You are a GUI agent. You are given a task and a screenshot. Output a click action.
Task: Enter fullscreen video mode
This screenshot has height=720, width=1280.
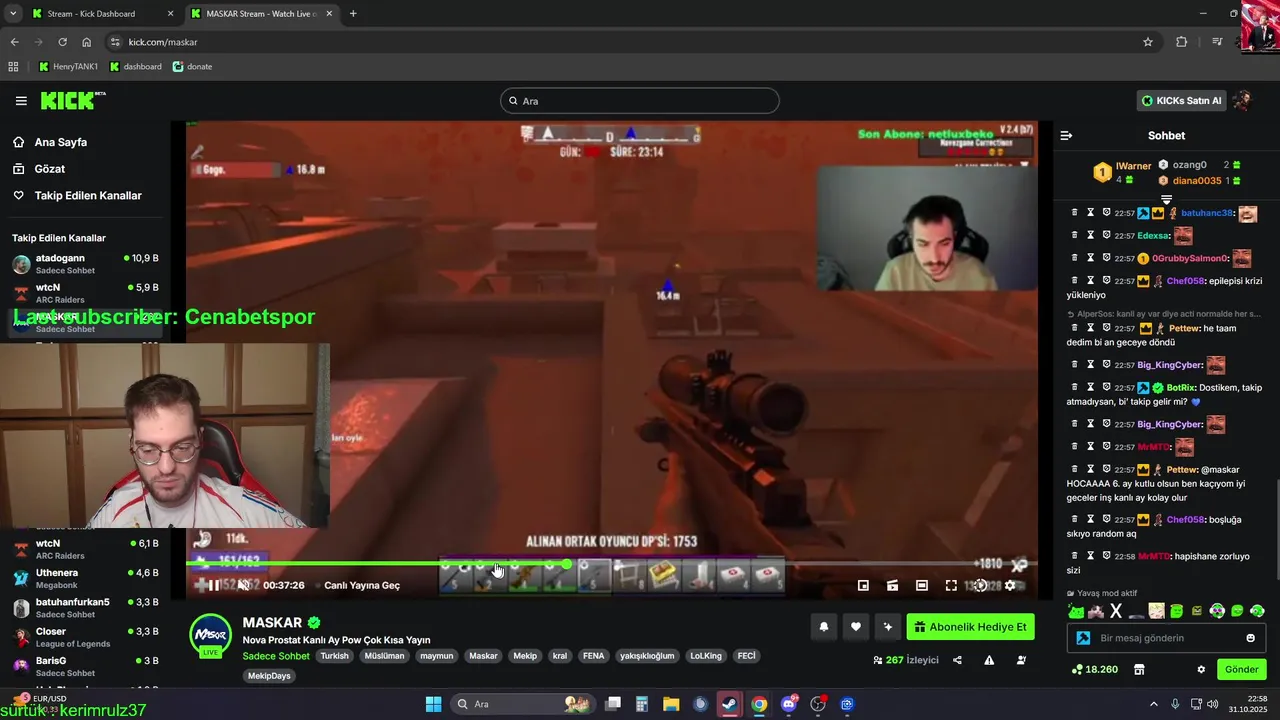click(951, 585)
